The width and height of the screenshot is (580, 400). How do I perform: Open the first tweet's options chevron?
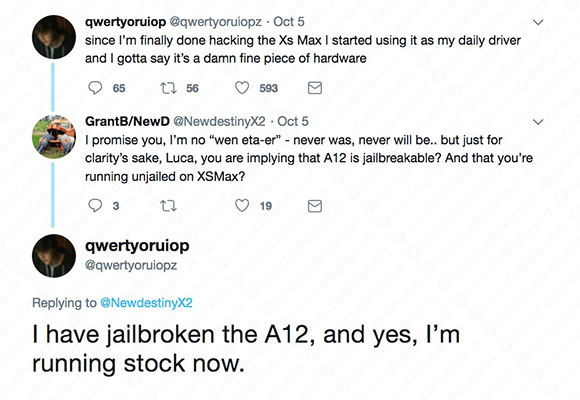(538, 22)
